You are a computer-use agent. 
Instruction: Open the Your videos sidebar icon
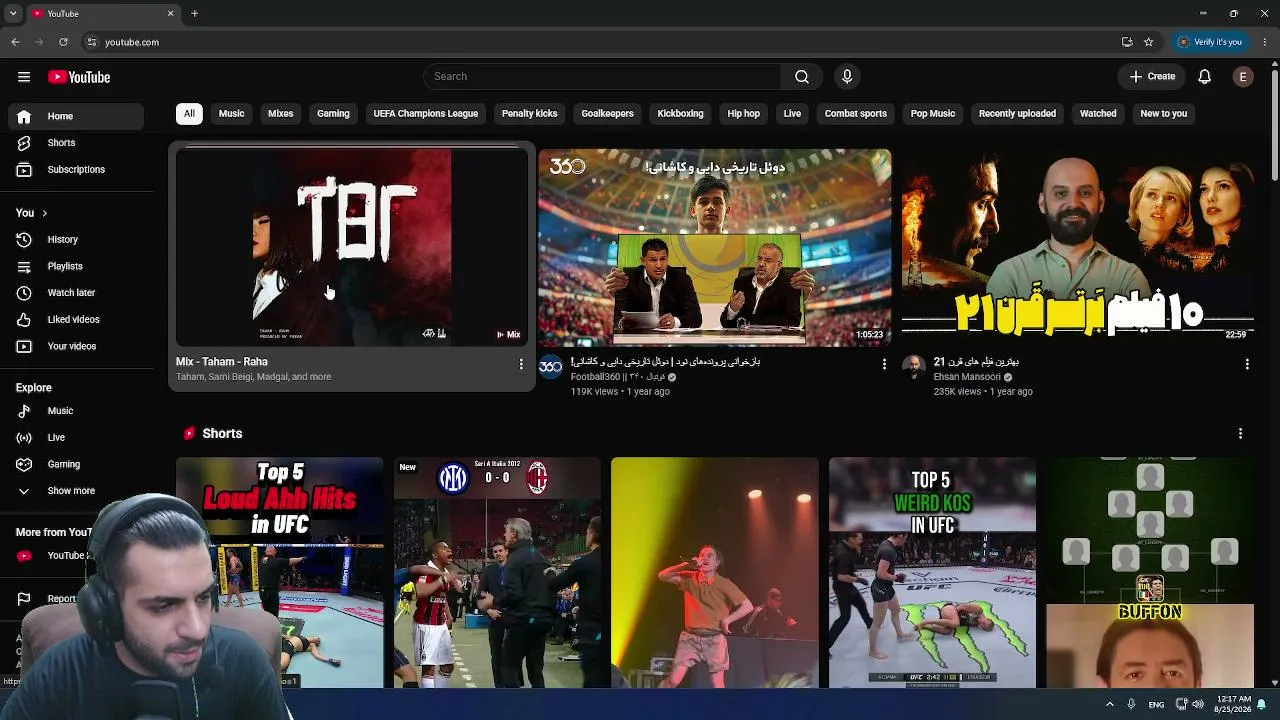(24, 346)
